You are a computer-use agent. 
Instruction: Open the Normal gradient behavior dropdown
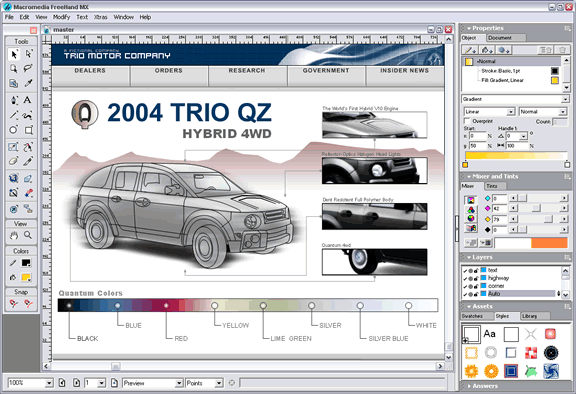coord(563,112)
